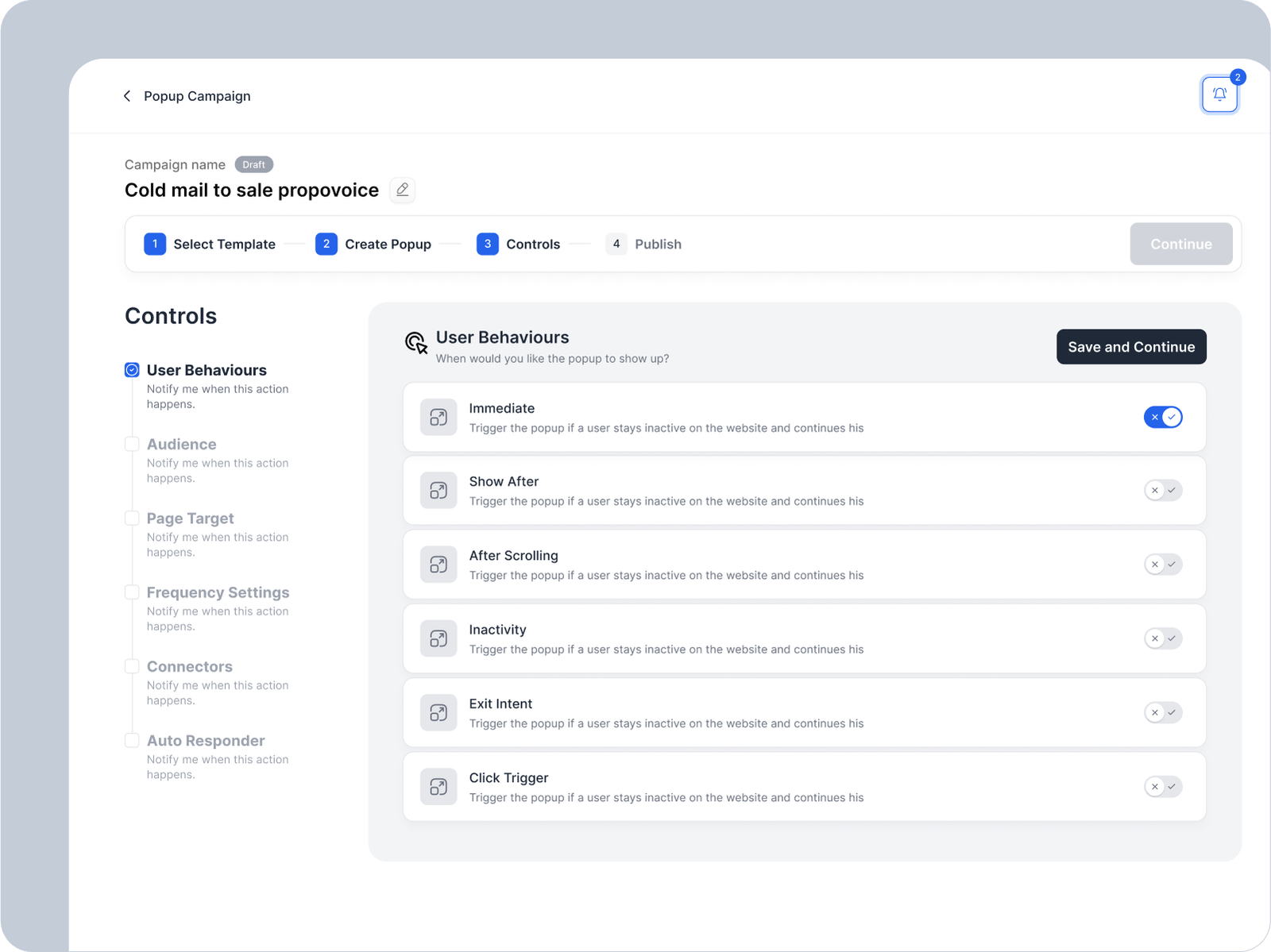Screen dimensions: 1271x952
Task: Click the After Scrolling row icon
Action: [438, 565]
